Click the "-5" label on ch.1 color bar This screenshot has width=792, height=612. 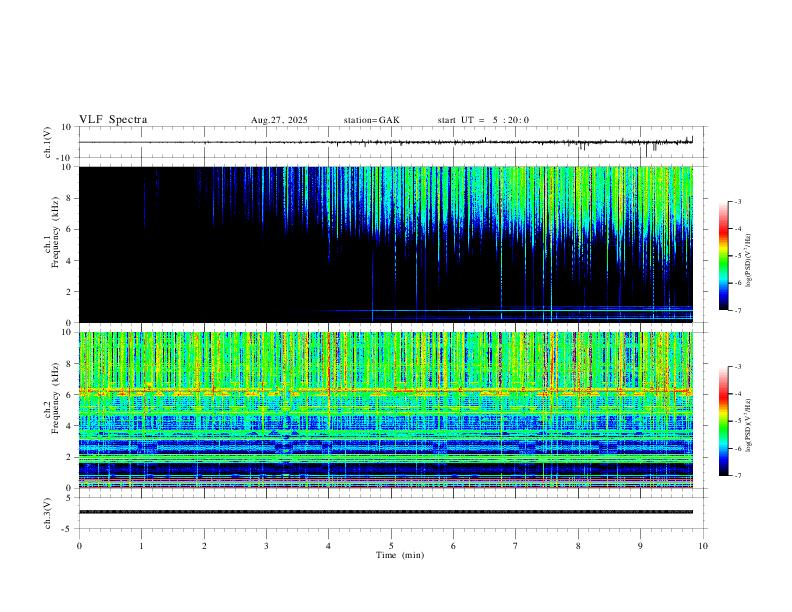pyautogui.click(x=737, y=256)
